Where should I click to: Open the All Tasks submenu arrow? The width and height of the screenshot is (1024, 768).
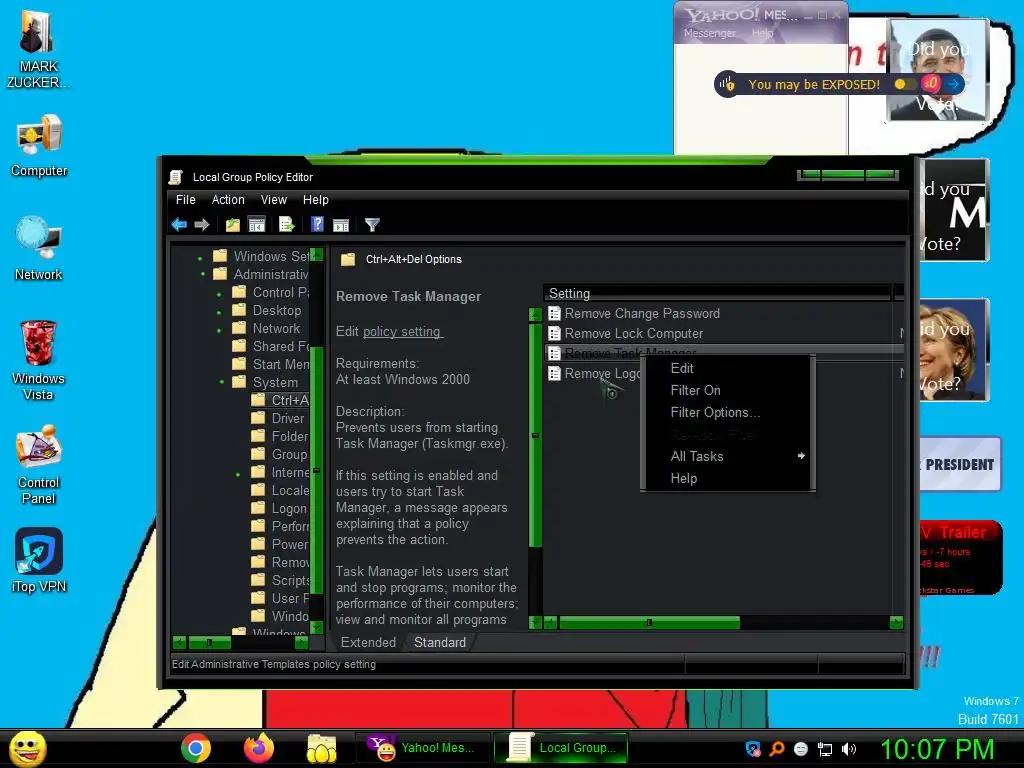pos(801,456)
